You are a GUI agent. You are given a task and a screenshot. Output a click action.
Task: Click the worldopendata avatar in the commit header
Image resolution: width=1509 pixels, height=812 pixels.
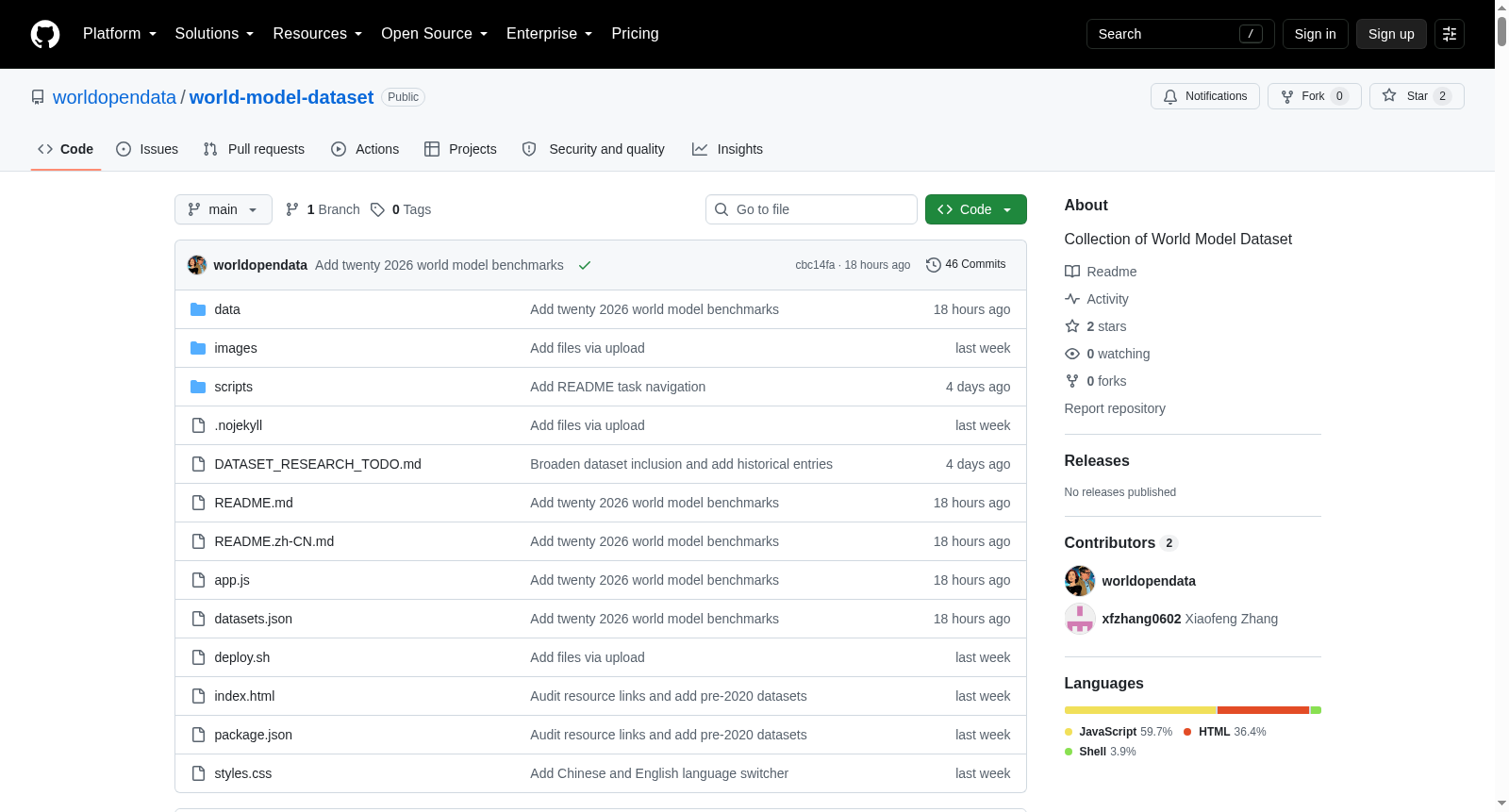(197, 265)
